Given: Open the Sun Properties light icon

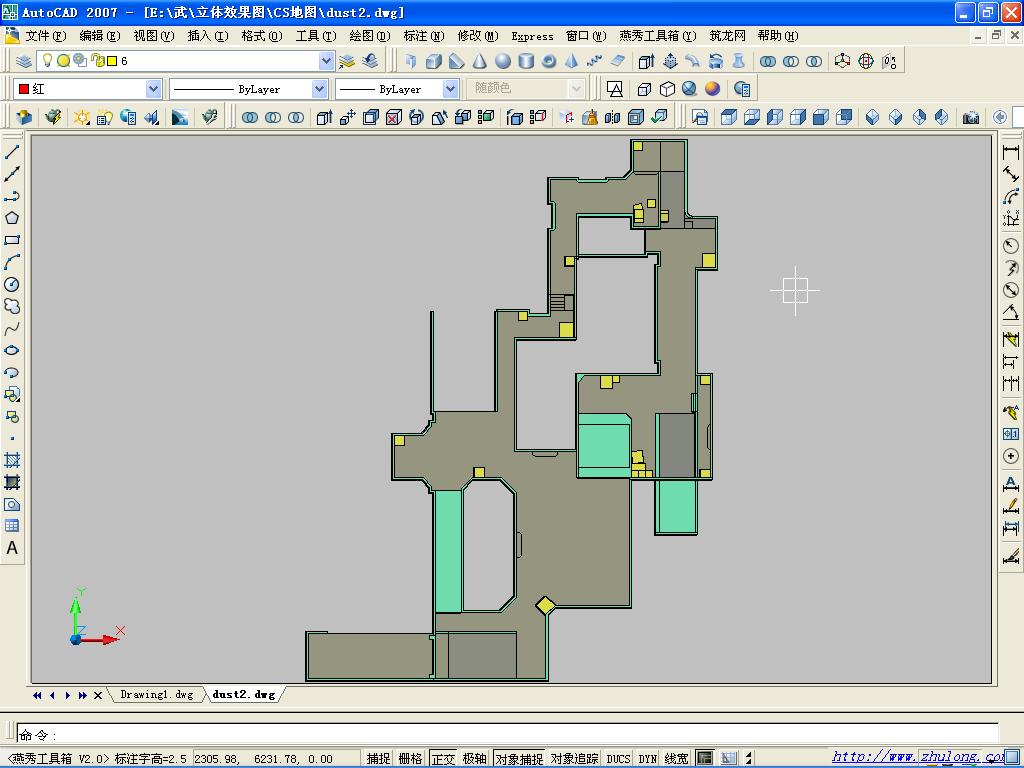Looking at the screenshot, I should (x=82, y=118).
